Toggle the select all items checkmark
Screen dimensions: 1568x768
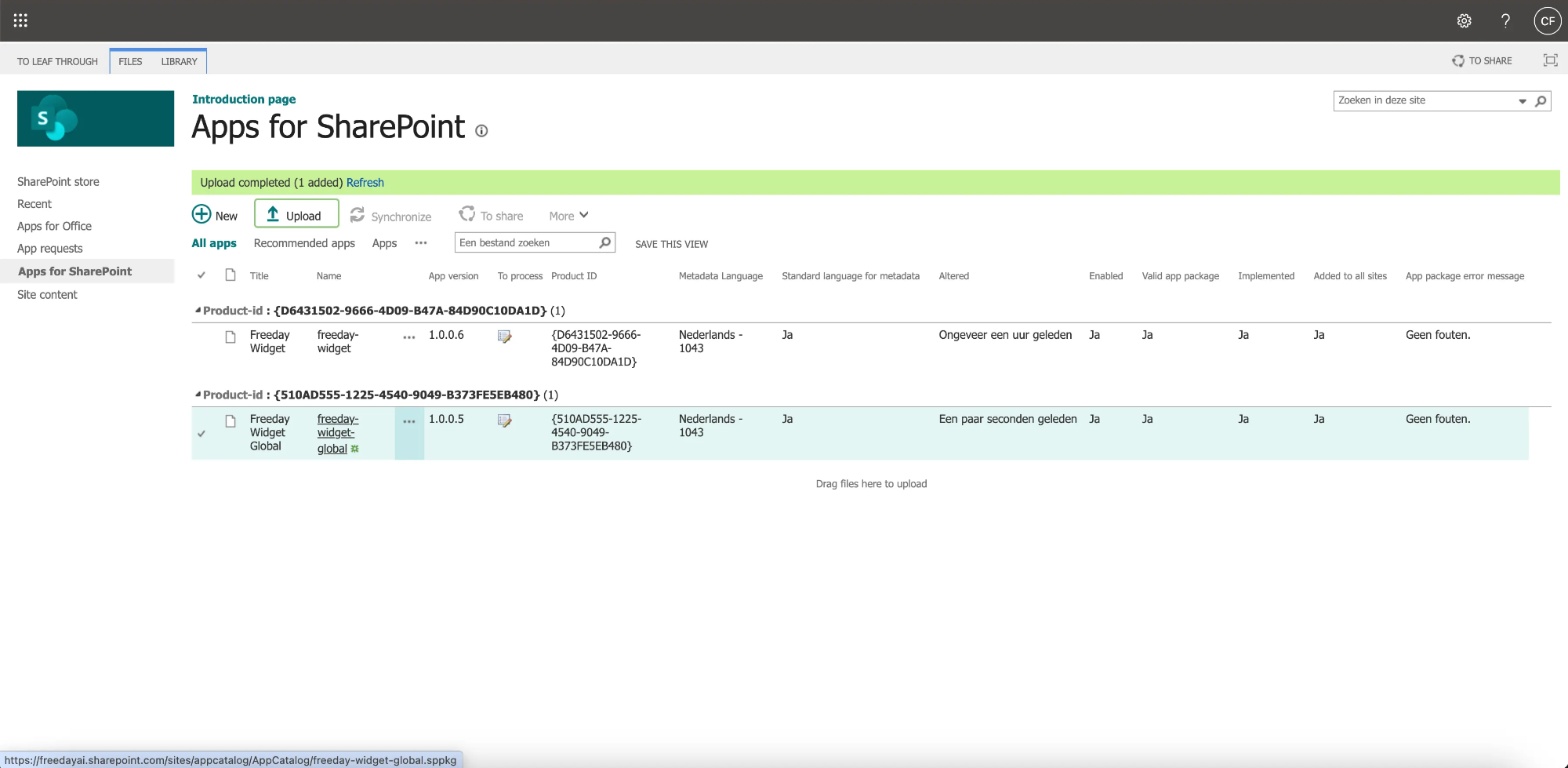201,275
